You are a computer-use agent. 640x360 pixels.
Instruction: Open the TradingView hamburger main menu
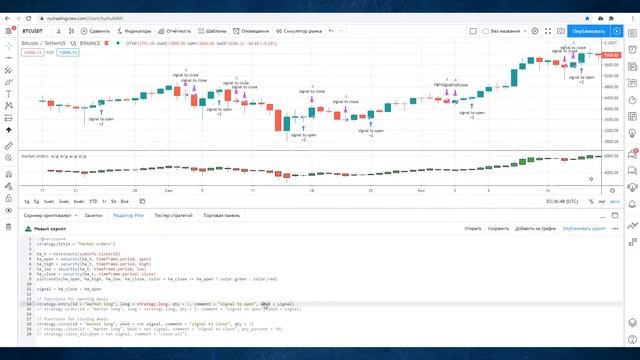tap(9, 31)
